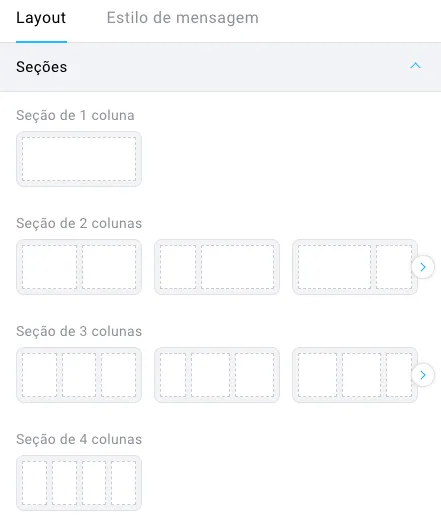Select three equal columns section layout

click(79, 375)
